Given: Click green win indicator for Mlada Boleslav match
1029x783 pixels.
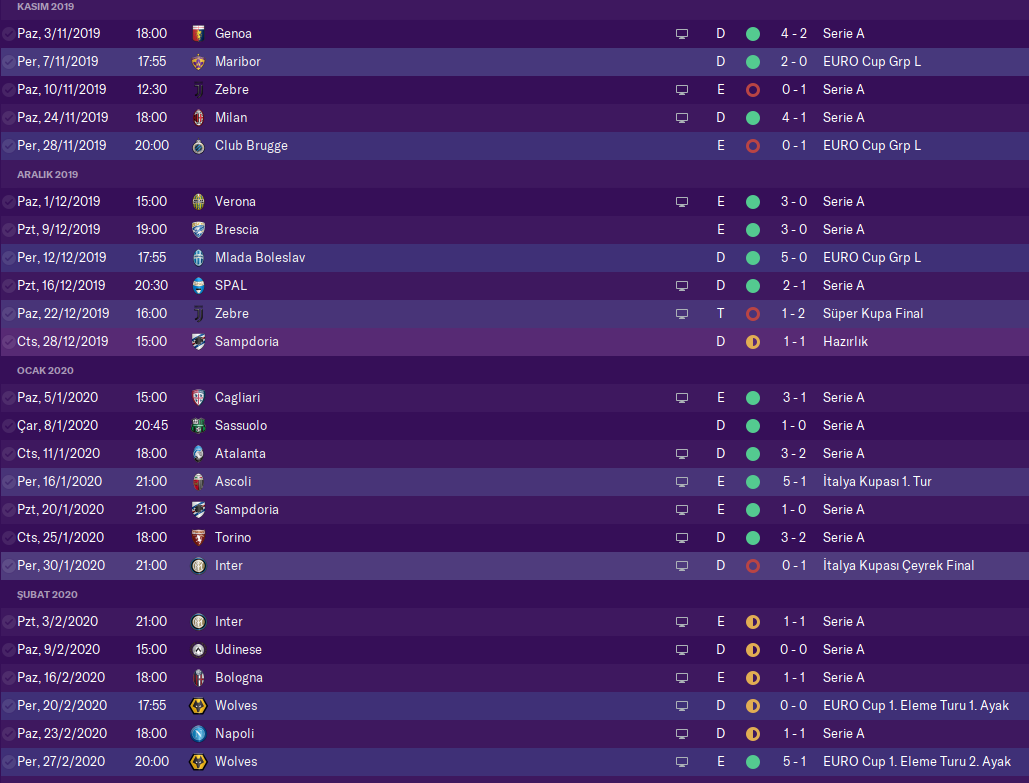Looking at the screenshot, I should pos(753,257).
